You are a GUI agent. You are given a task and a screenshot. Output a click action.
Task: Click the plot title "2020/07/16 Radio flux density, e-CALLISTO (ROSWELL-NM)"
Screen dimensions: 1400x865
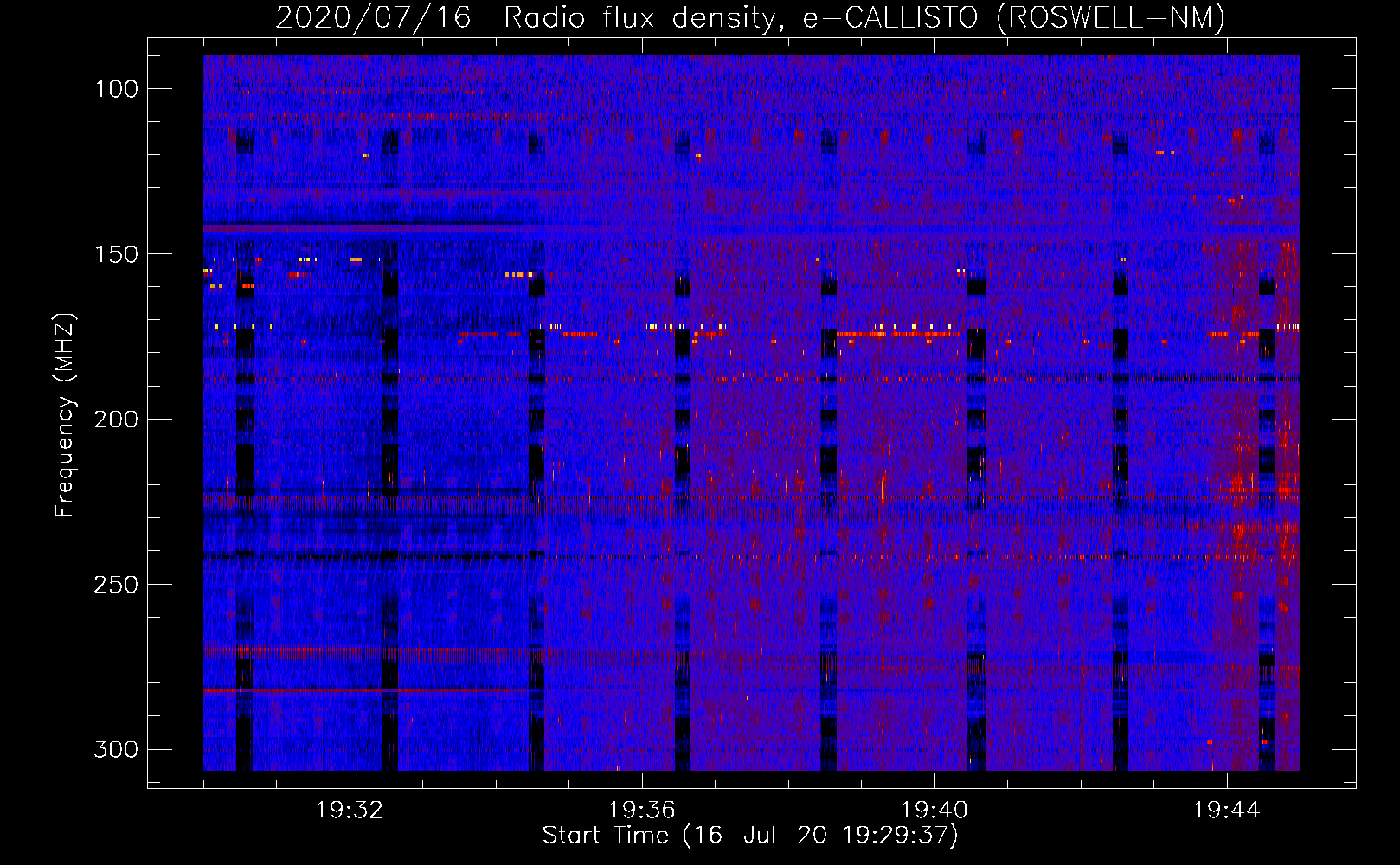pos(750,17)
